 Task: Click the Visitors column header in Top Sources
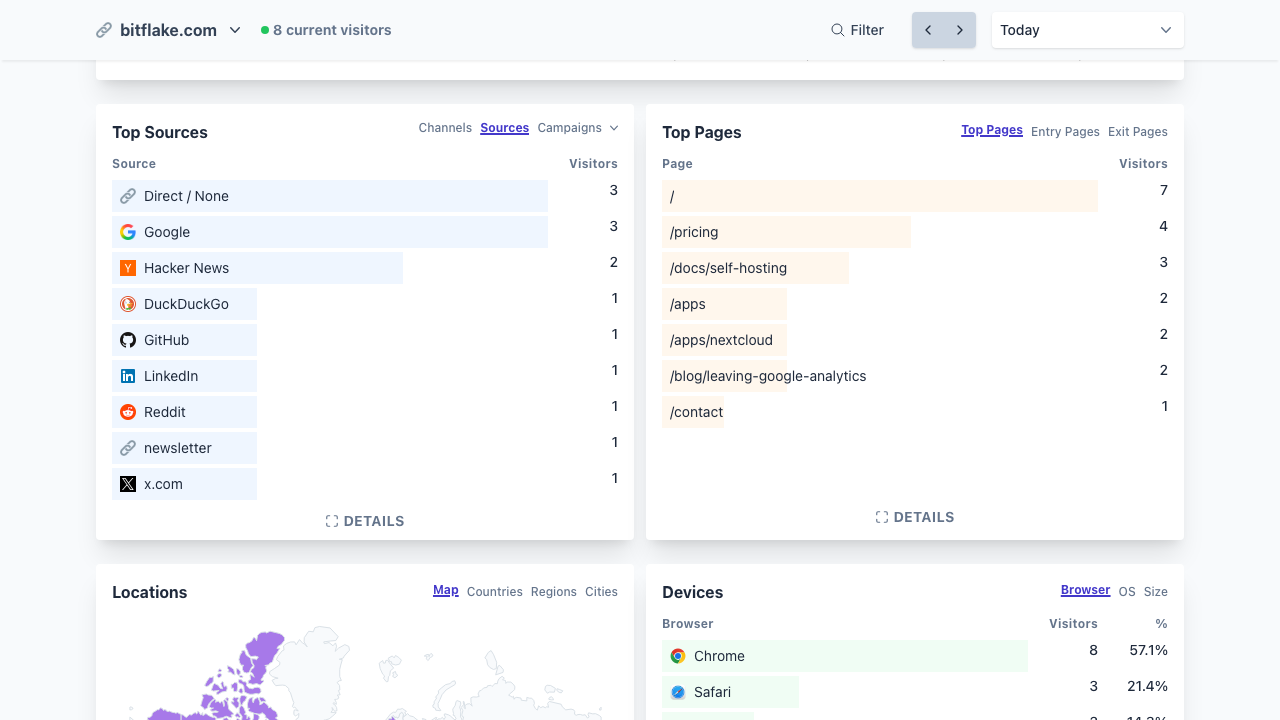coord(593,164)
